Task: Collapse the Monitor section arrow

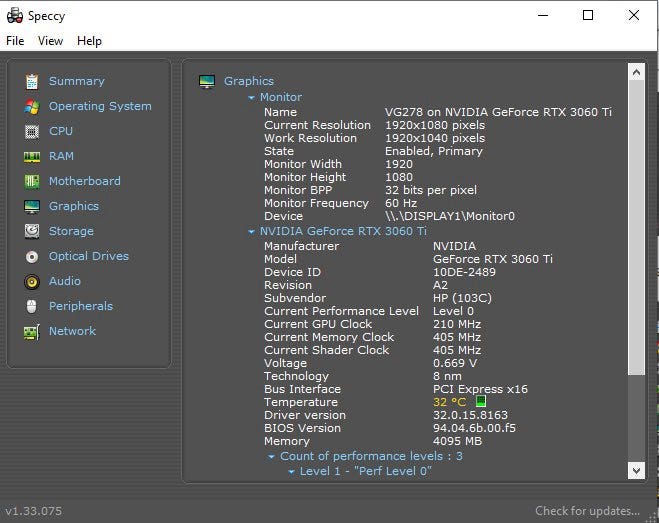Action: (x=252, y=98)
